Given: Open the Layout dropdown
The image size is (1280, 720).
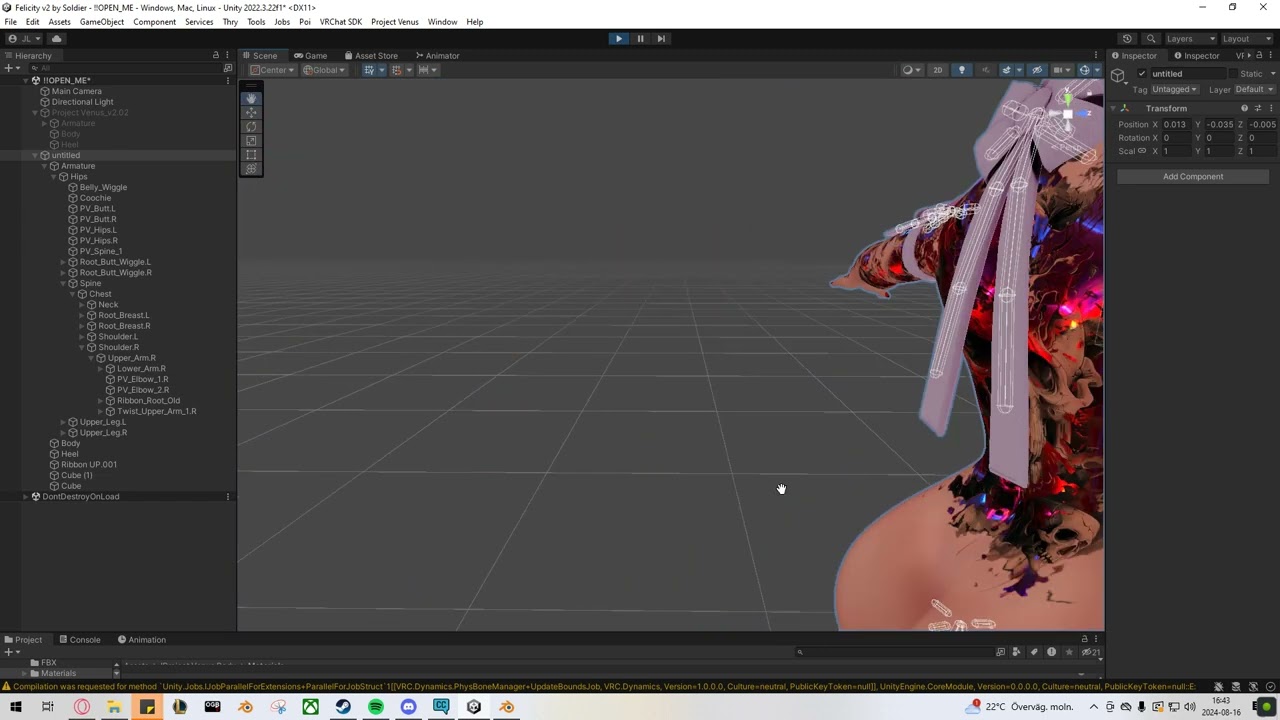Looking at the screenshot, I should (x=1246, y=38).
